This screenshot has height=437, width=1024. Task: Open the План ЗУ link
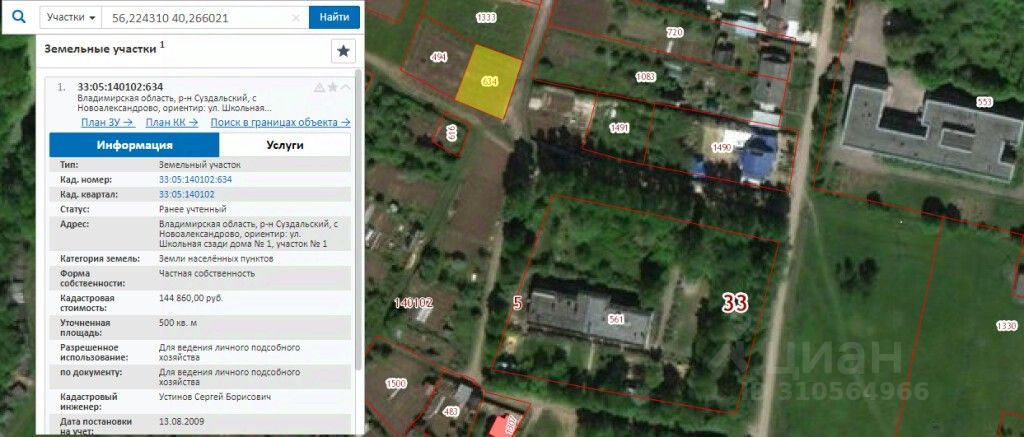click(x=108, y=122)
